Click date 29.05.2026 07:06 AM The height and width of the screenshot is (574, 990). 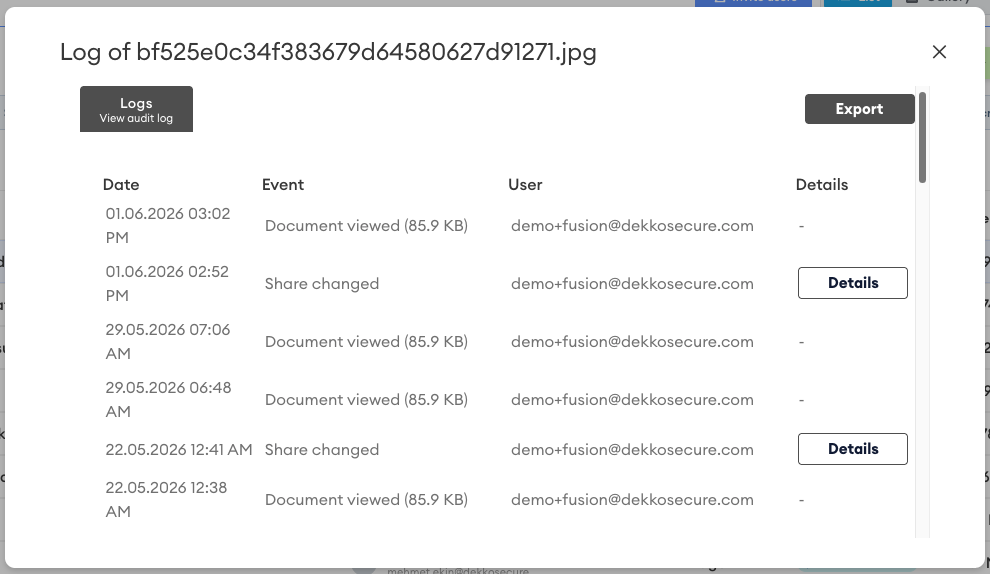(168, 342)
